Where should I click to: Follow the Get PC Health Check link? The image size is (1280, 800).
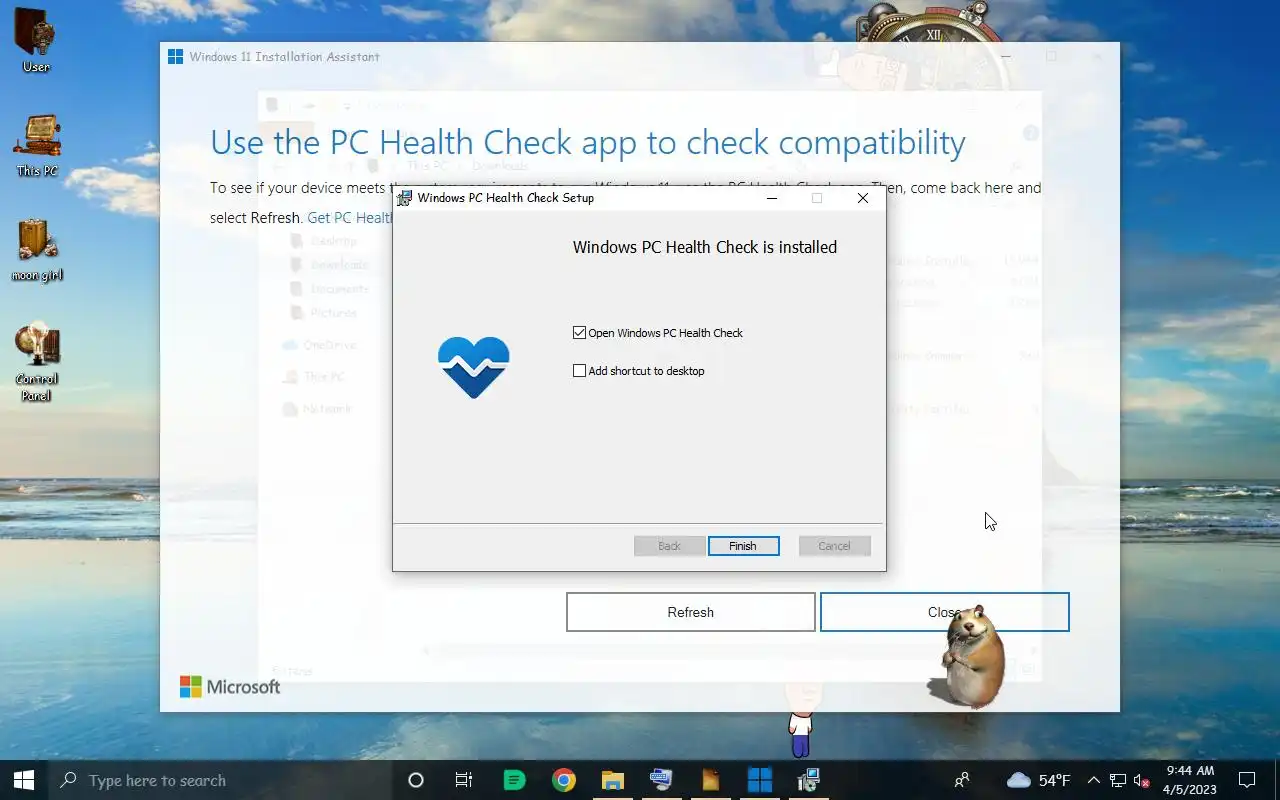tap(350, 218)
